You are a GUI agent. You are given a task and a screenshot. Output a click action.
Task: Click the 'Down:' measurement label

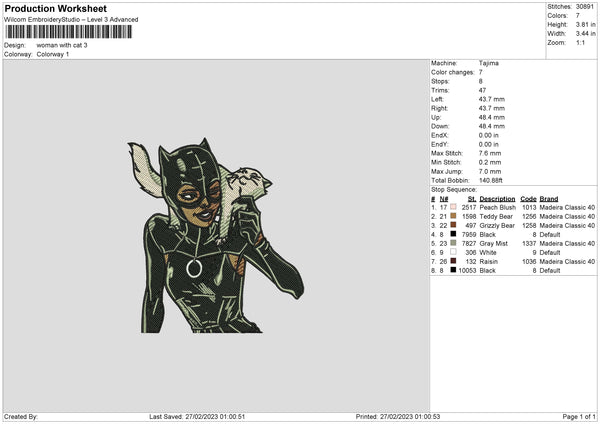click(x=440, y=126)
